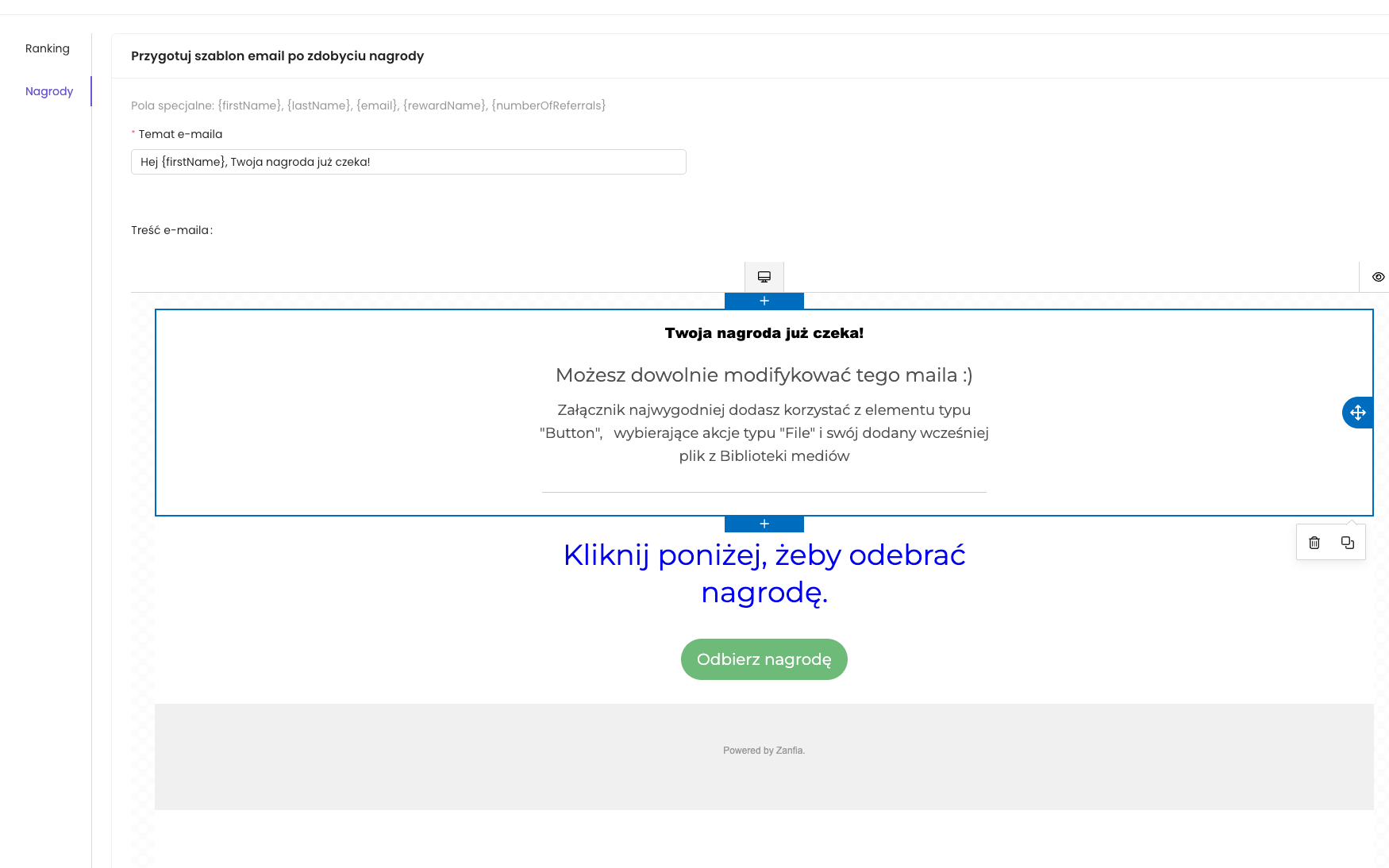Add block above selected section with plus
The height and width of the screenshot is (868, 1389).
(x=764, y=301)
